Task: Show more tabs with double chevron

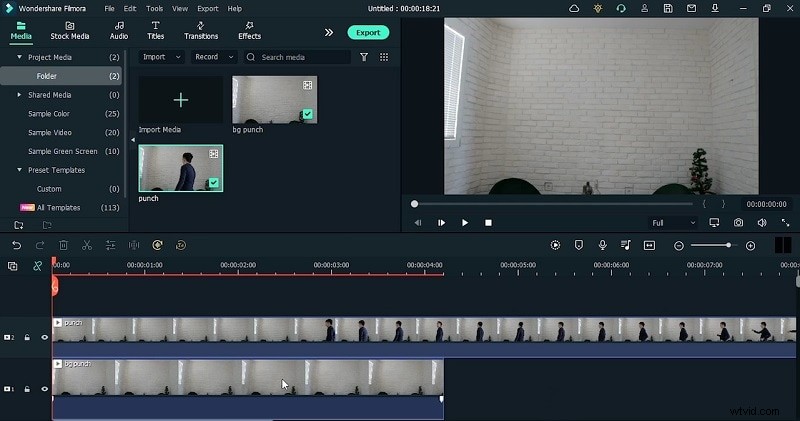Action: pyautogui.click(x=329, y=33)
